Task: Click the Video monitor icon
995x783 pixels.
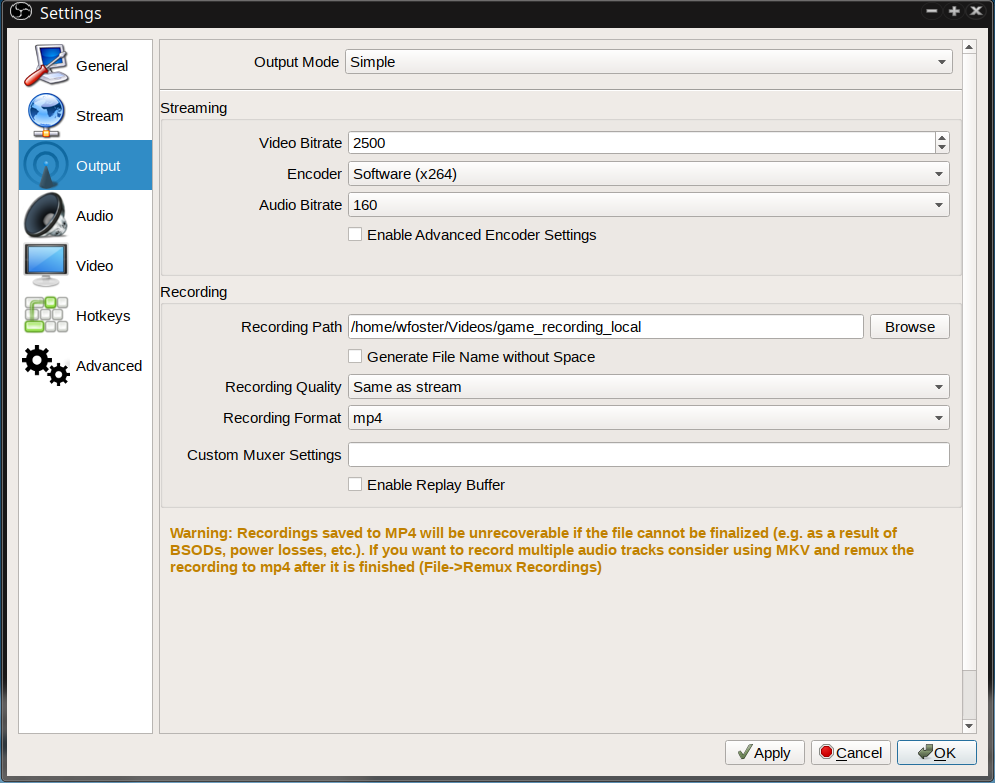Action: pyautogui.click(x=46, y=266)
